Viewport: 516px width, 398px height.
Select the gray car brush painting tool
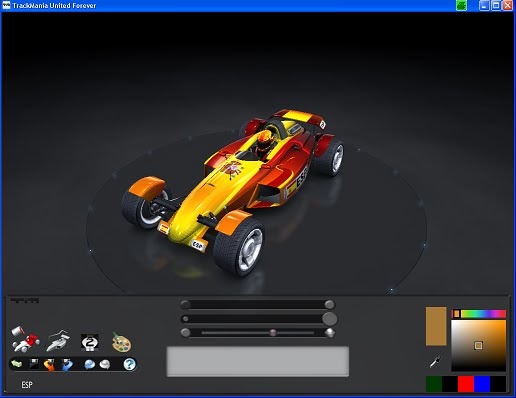(58, 341)
